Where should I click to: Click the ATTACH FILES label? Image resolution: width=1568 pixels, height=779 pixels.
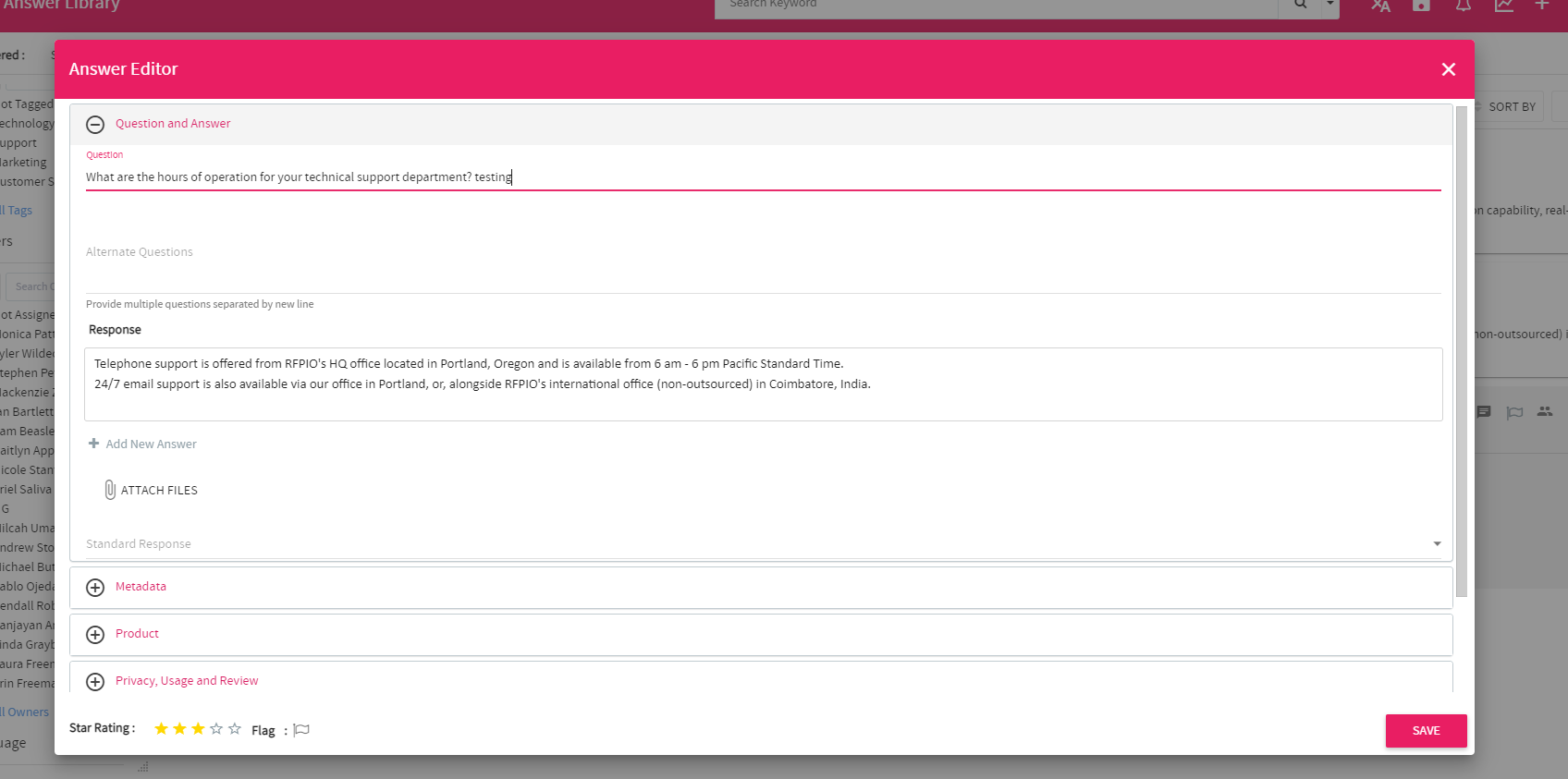point(159,491)
